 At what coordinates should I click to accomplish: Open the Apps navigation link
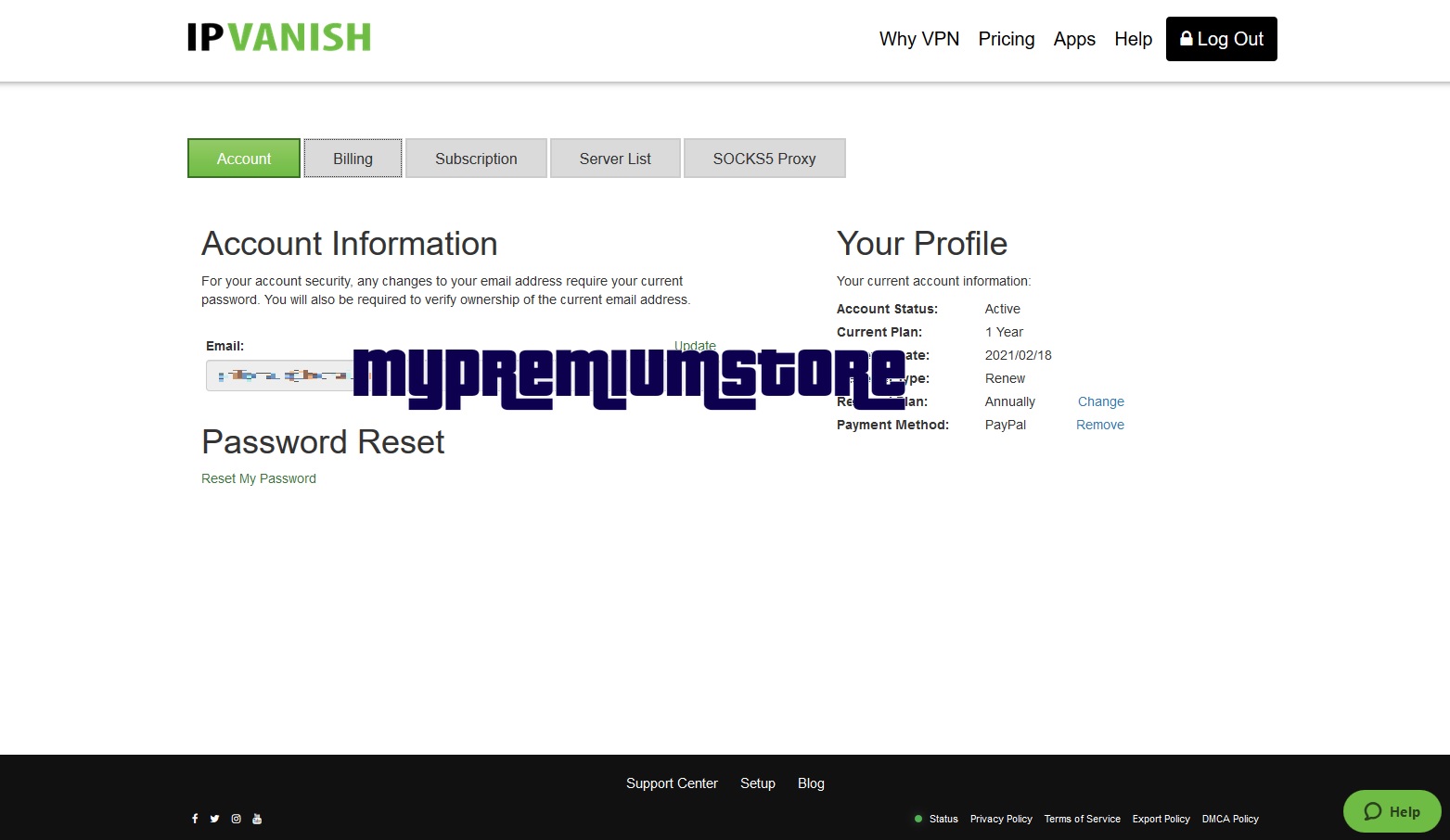(1074, 39)
